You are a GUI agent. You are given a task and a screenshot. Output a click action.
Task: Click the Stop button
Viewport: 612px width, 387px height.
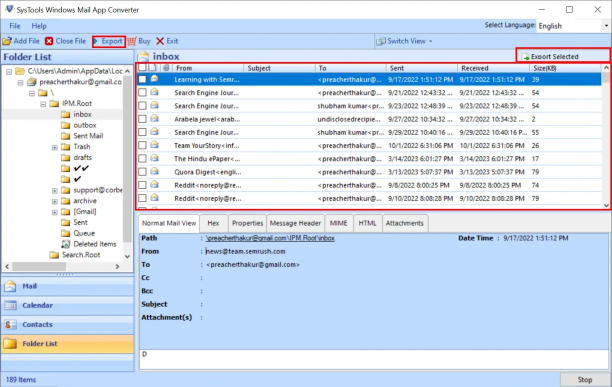[x=584, y=380]
